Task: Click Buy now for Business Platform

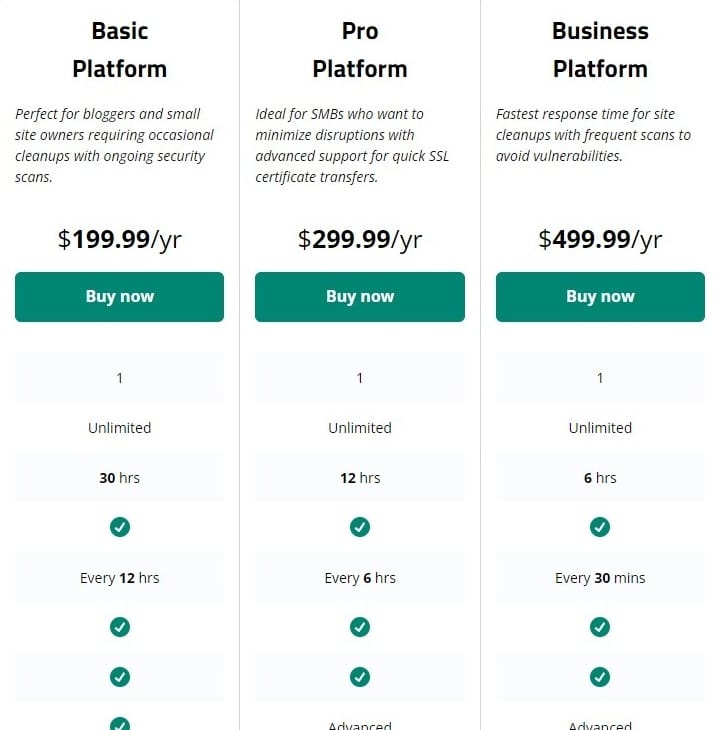Action: click(600, 297)
